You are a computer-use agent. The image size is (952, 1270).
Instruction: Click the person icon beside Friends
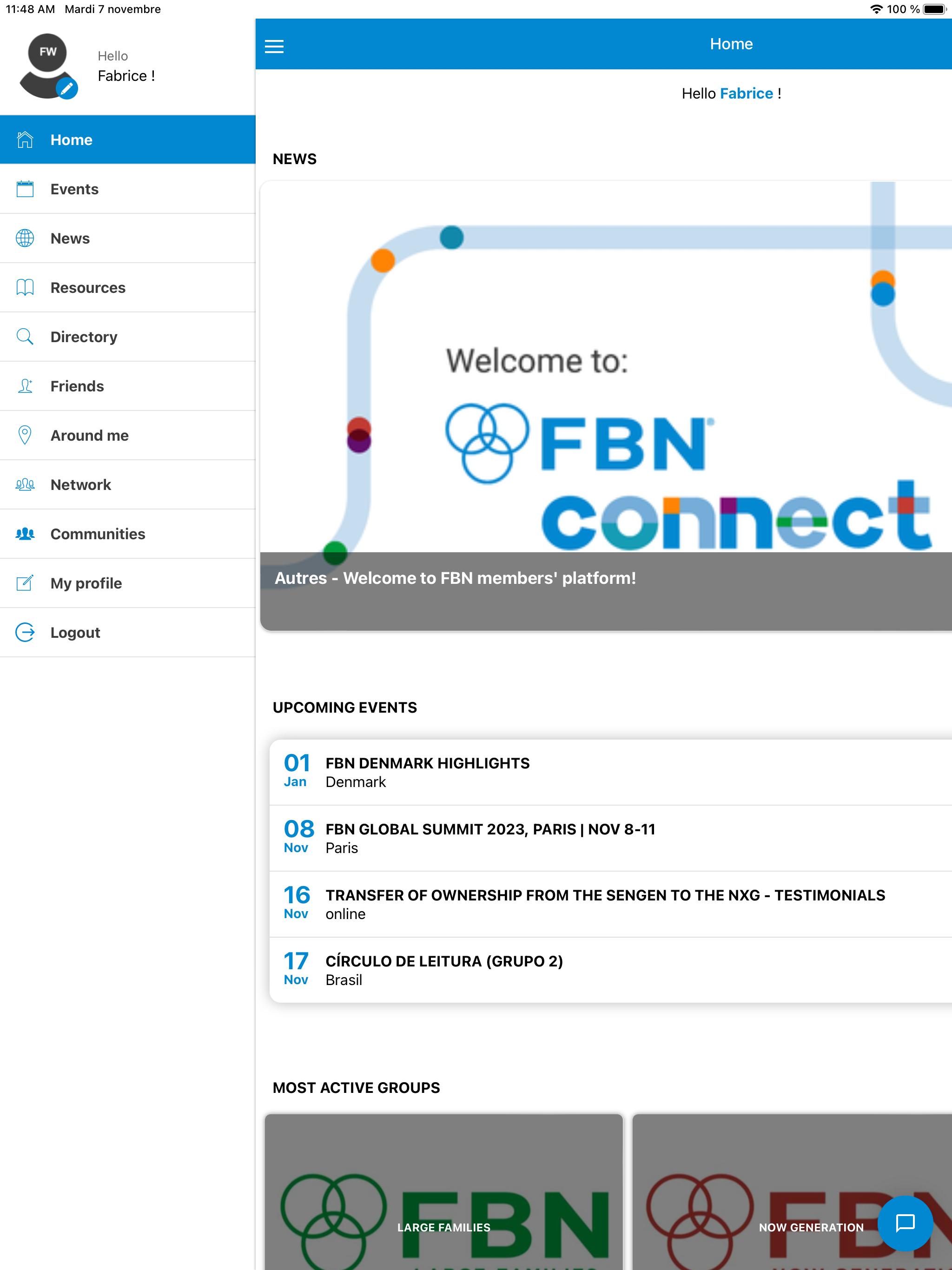[x=25, y=386]
